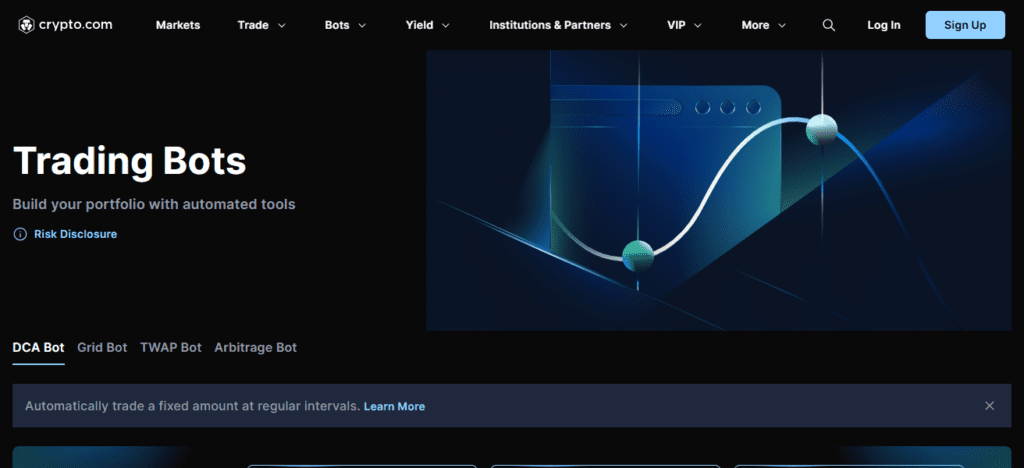
Task: Expand the More dropdown menu
Action: [763, 25]
